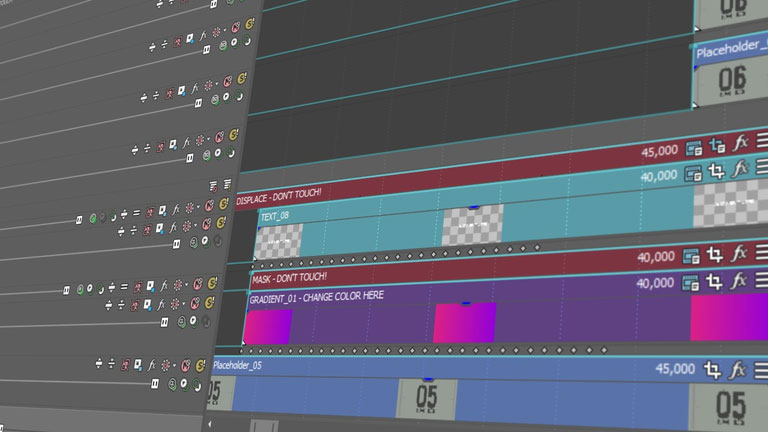Viewport: 768px width, 432px height.
Task: Select the 'DISPLACE - DON'T TOUCH!' event label
Action: pyautogui.click(x=279, y=196)
